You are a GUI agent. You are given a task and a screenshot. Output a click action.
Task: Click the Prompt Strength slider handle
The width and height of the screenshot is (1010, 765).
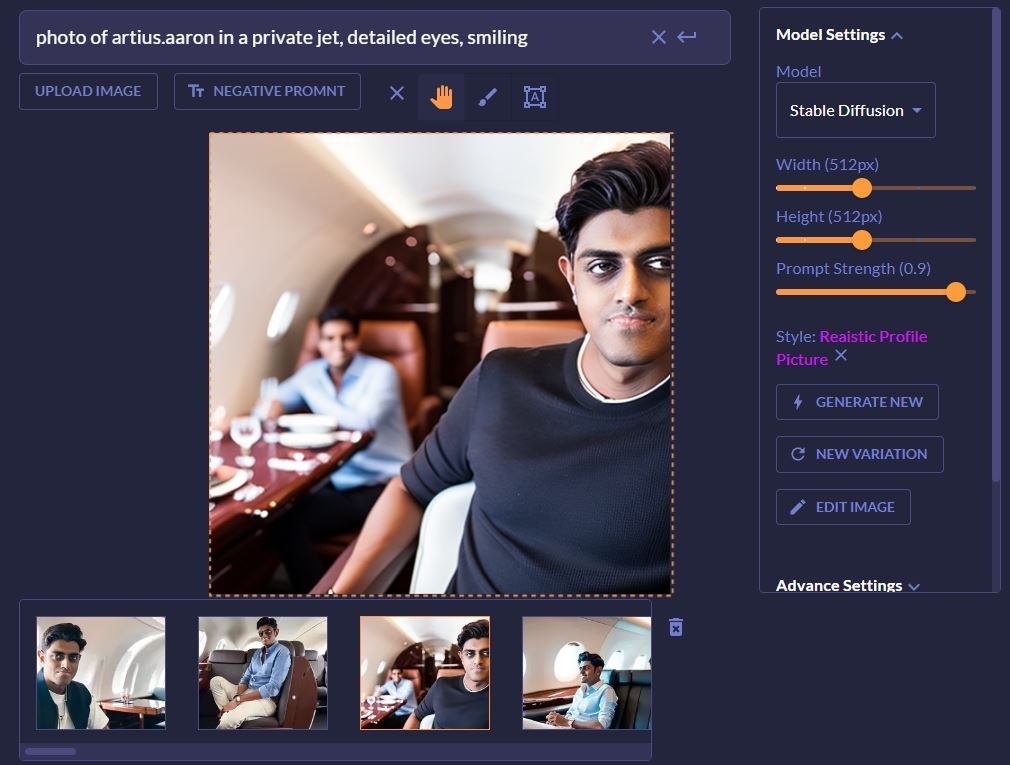coord(956,292)
